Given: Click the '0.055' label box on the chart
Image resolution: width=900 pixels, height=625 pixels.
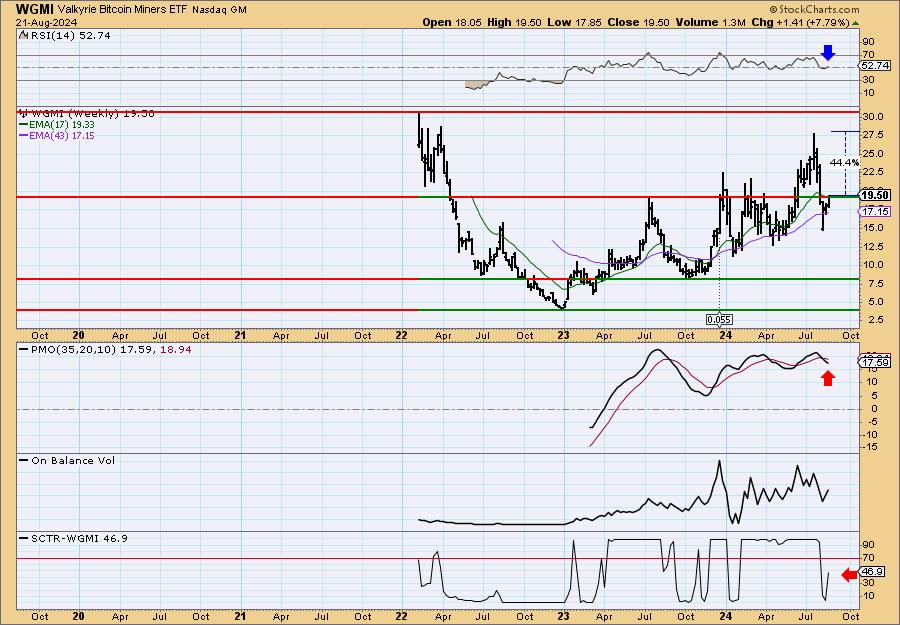Looking at the screenshot, I should pos(719,319).
